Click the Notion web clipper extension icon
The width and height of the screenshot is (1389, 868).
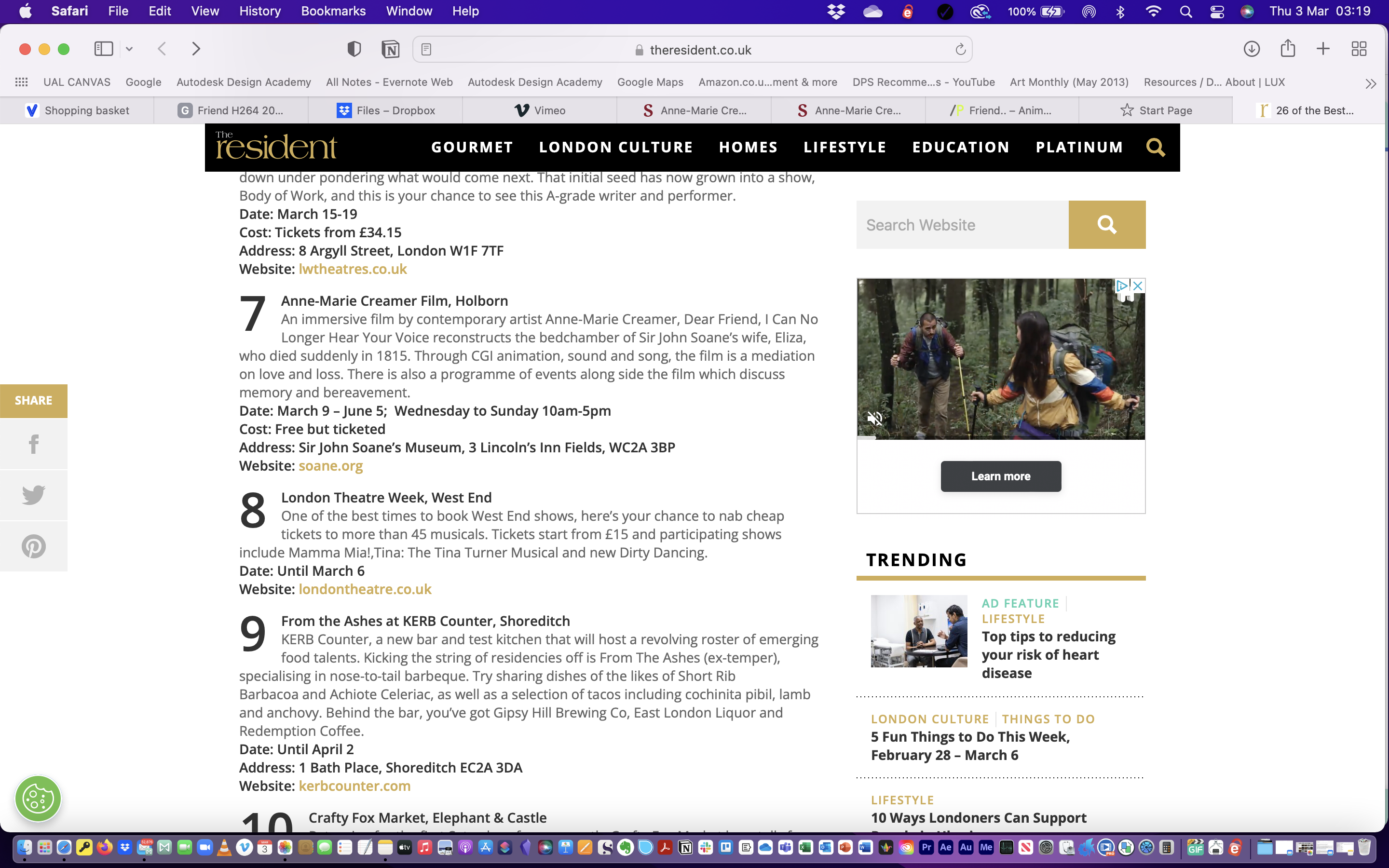point(390,49)
